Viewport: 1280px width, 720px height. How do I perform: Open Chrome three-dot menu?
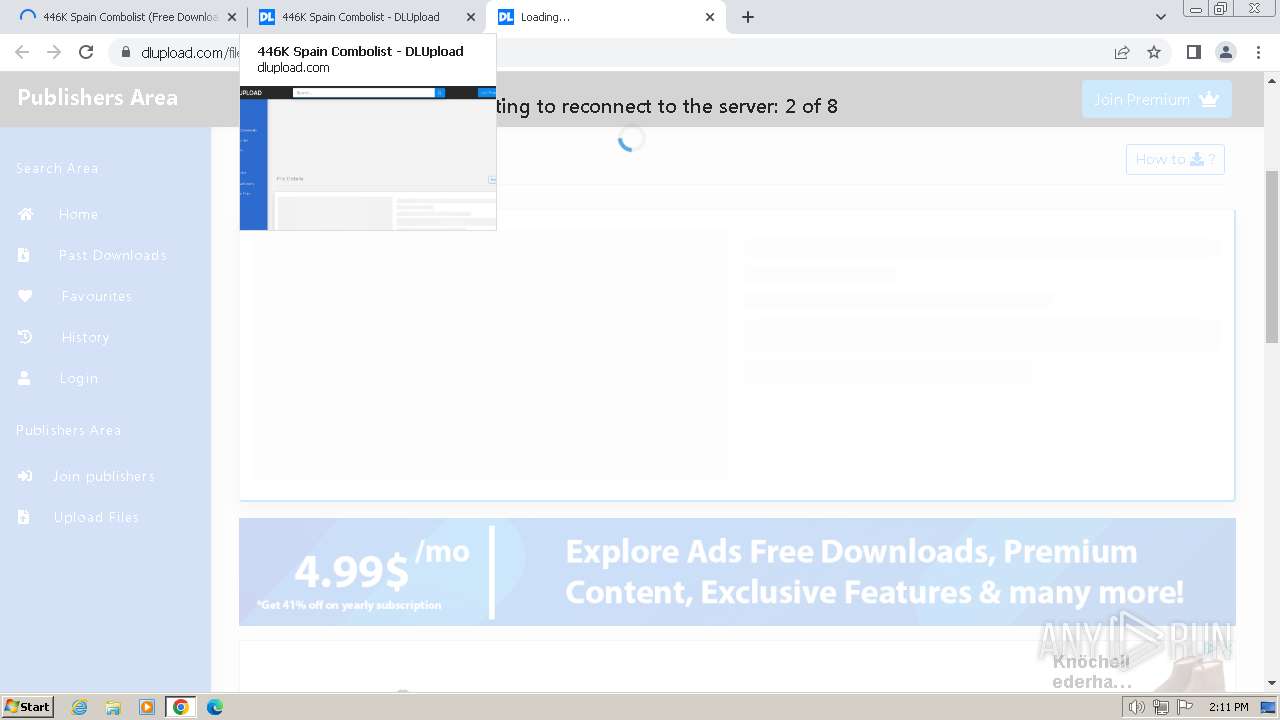pos(1259,52)
